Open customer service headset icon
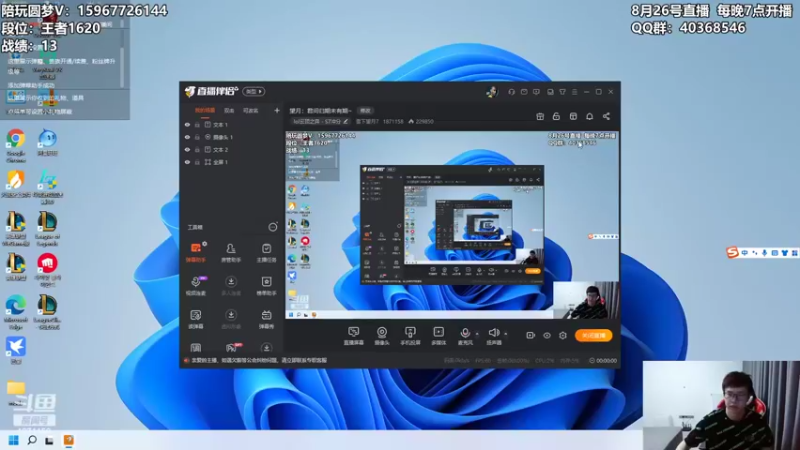800x450 pixels. (x=511, y=92)
